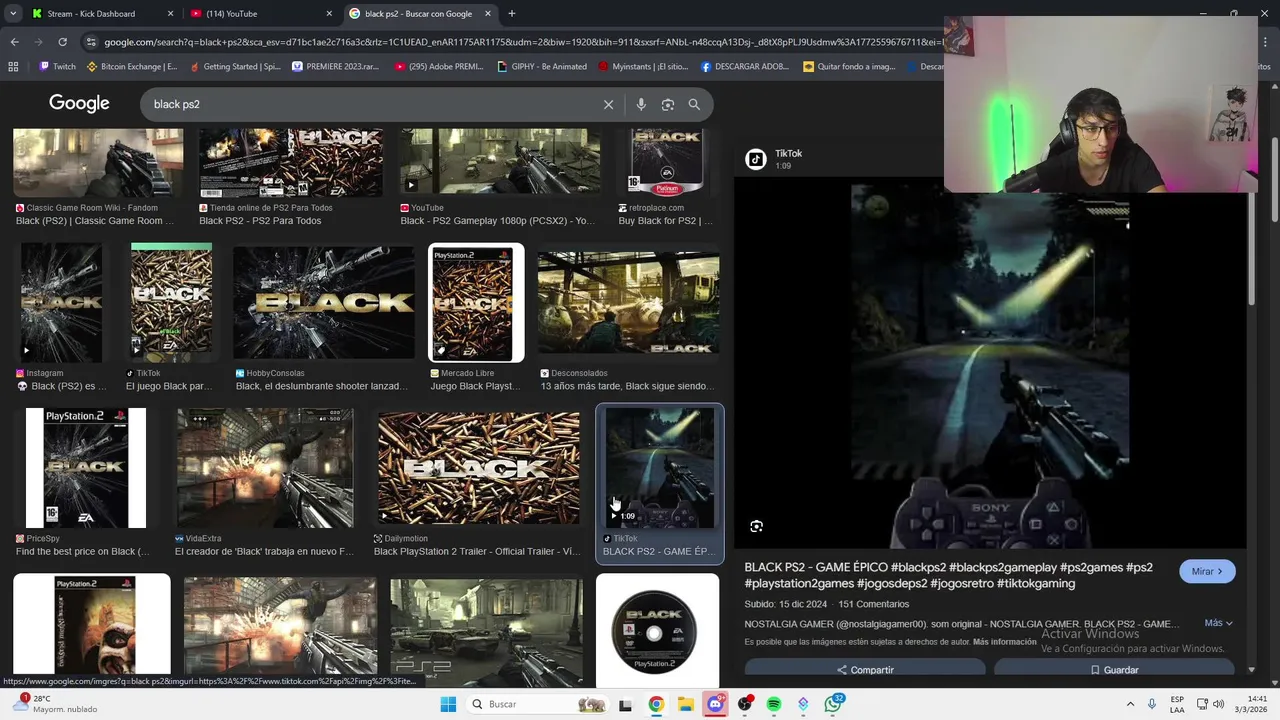The height and width of the screenshot is (720, 1280).
Task: Open the Bitcoin Exchange bookmark
Action: click(132, 67)
